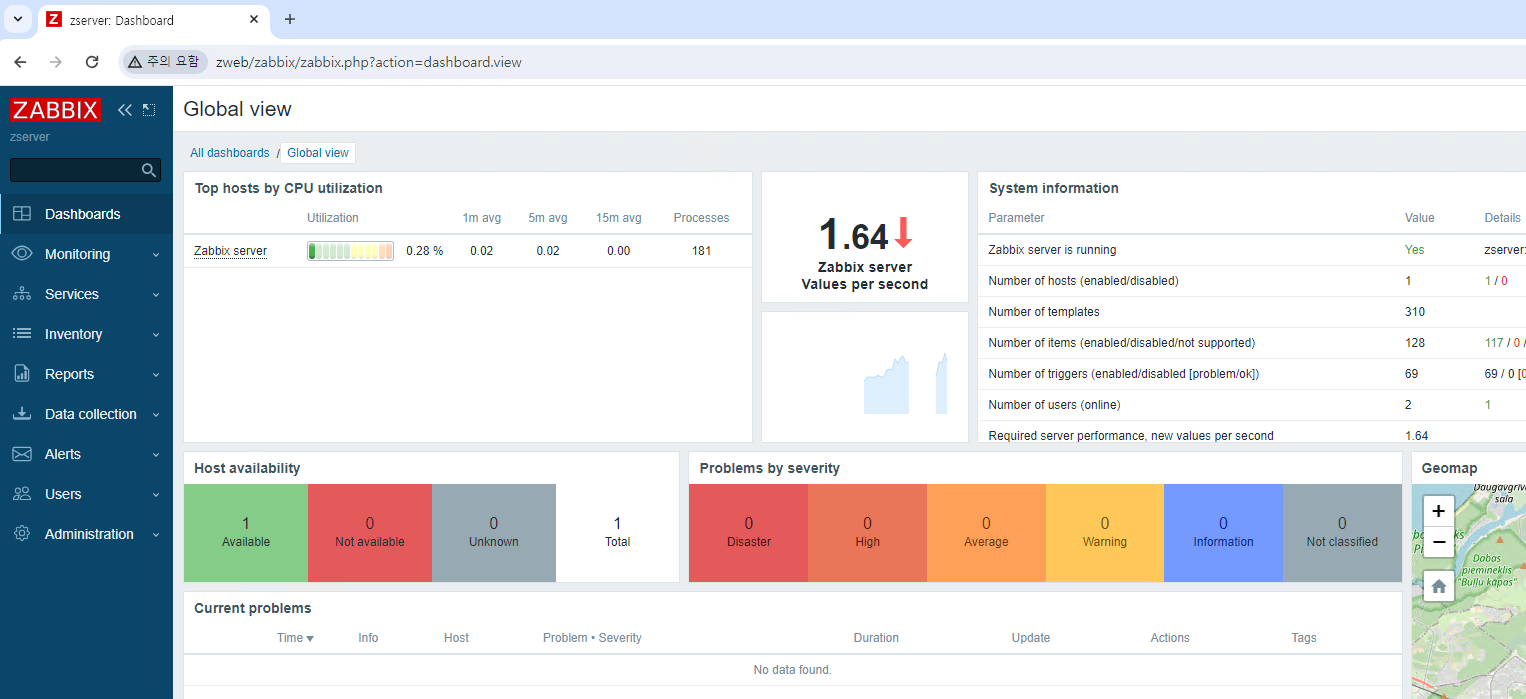Click the Reports chart icon
Viewport: 1526px width, 699px height.
(22, 374)
